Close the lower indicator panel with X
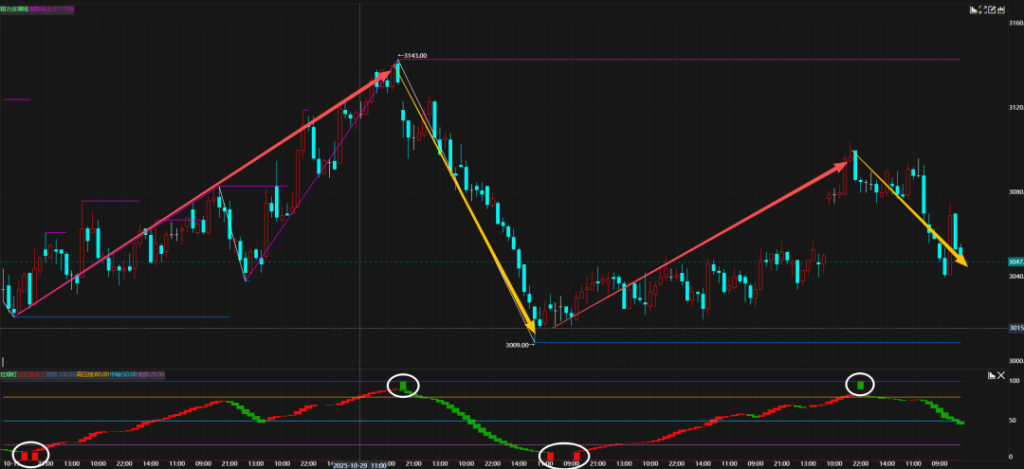Image resolution: width=1024 pixels, height=469 pixels. (1001, 375)
